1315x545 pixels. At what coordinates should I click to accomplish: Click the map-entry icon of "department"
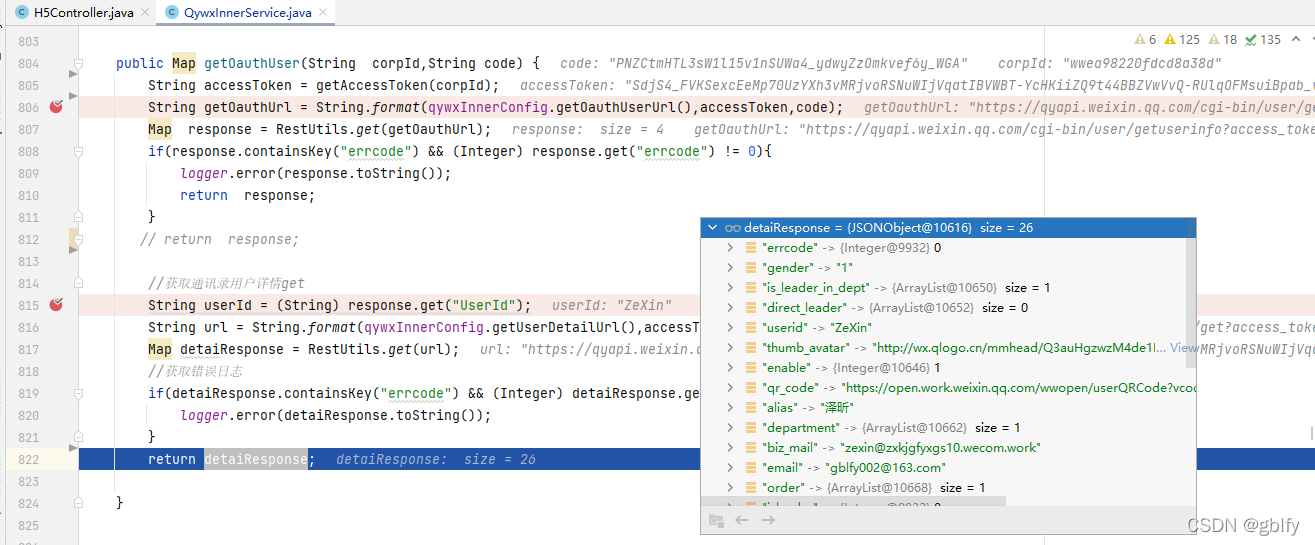[x=751, y=428]
